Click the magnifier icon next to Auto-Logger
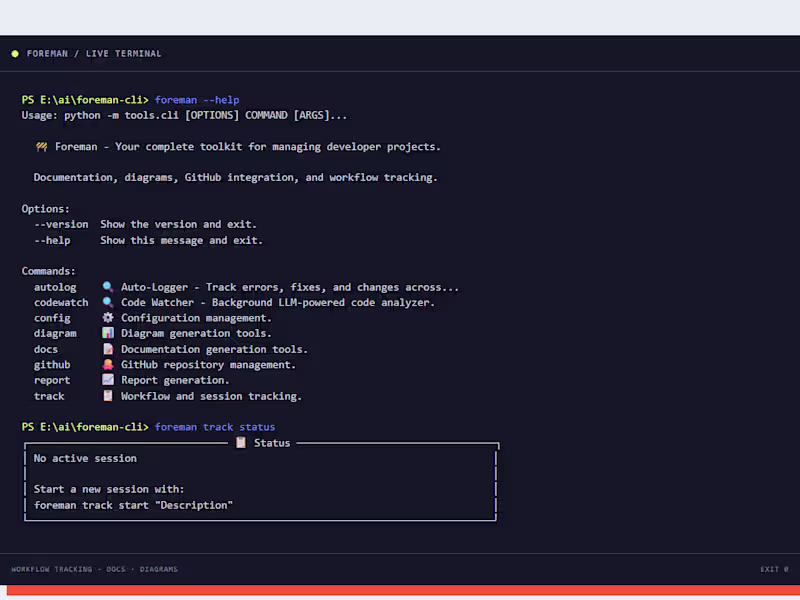The width and height of the screenshot is (800, 600). coord(108,287)
